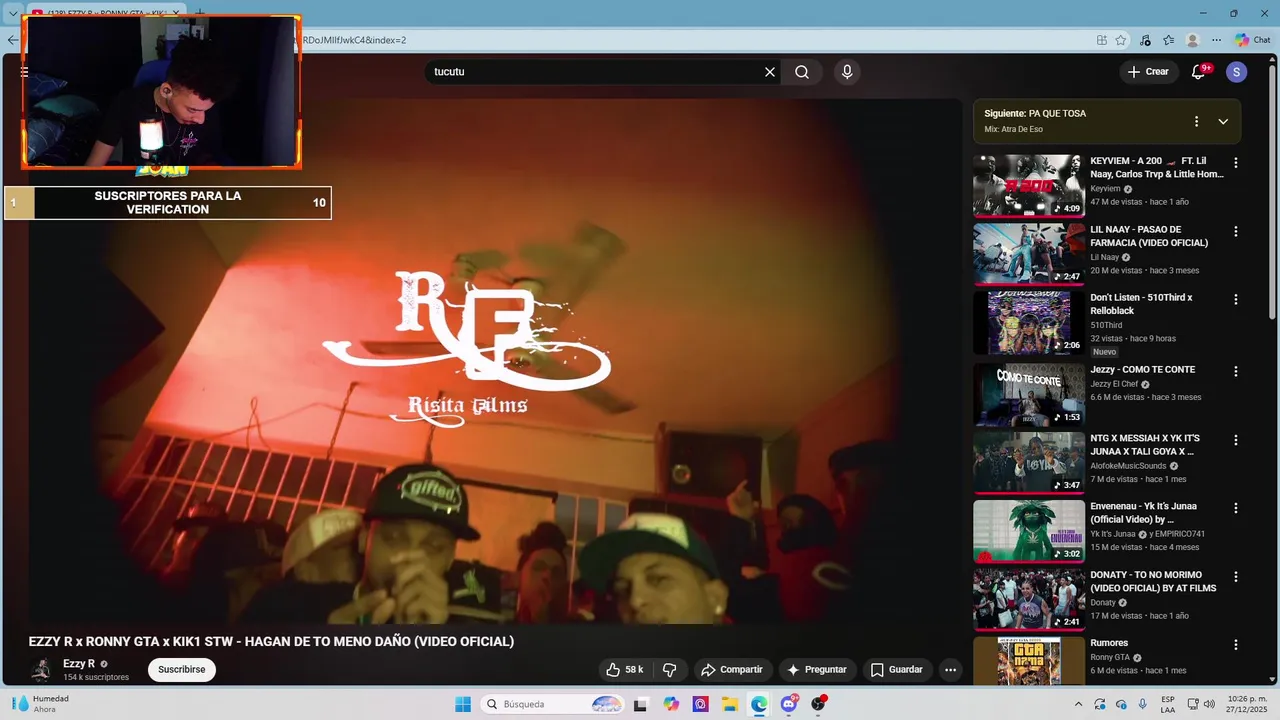
Task: Open options for NTG X MESSIAH video
Action: (x=1236, y=440)
